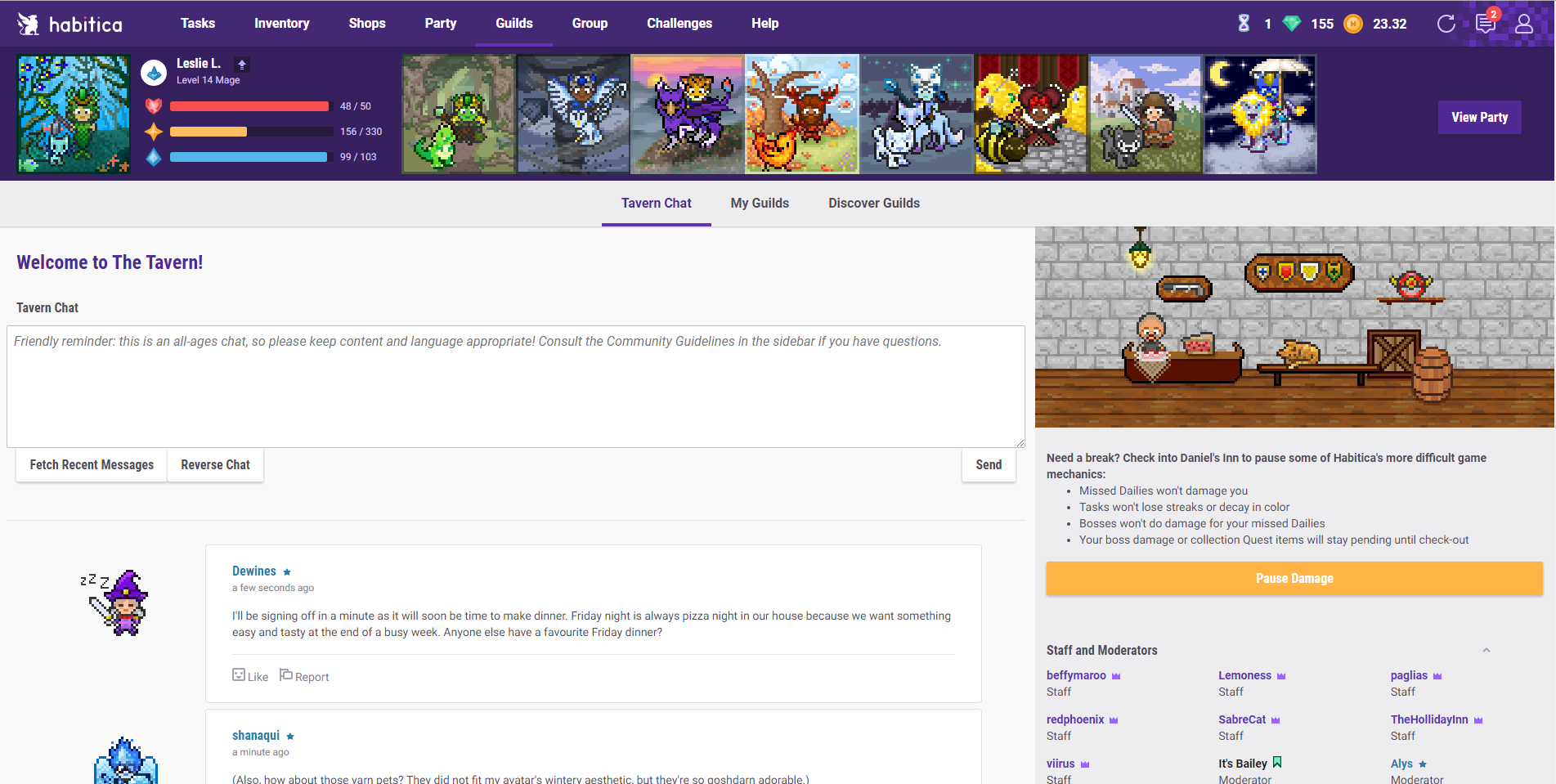The height and width of the screenshot is (784, 1556).
Task: Collapse the Staff and Moderators section
Action: pos(1486,650)
